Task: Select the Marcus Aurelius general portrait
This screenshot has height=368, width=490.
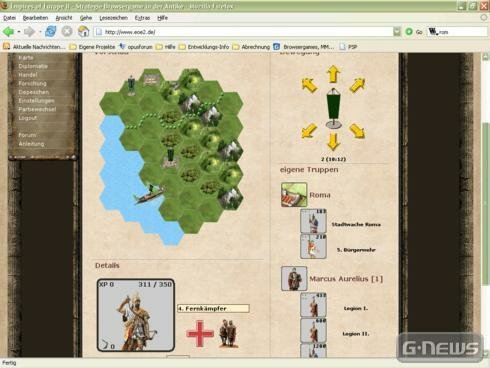Action: point(294,278)
